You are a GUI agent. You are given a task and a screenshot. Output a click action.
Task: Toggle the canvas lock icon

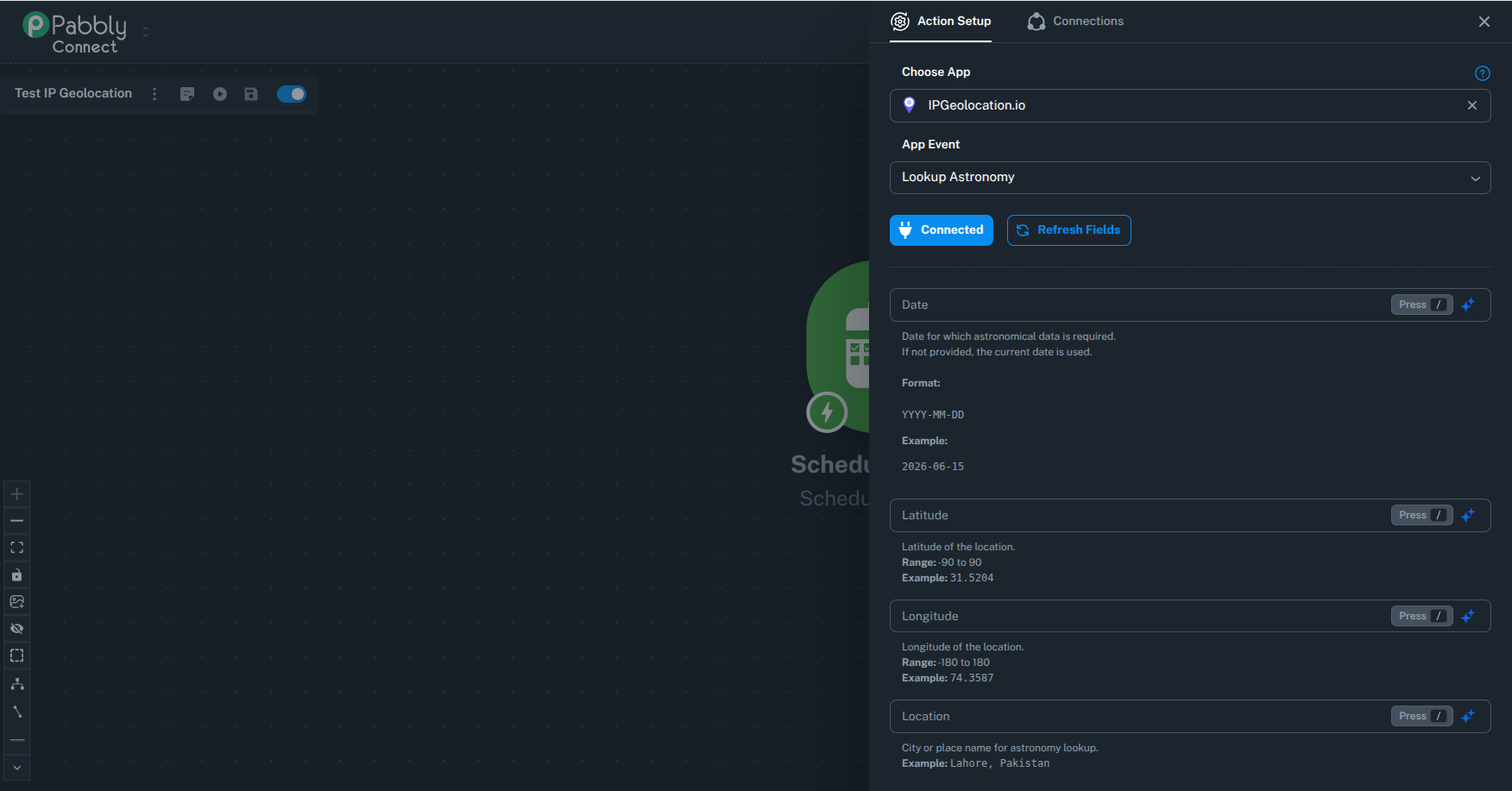[x=16, y=575]
